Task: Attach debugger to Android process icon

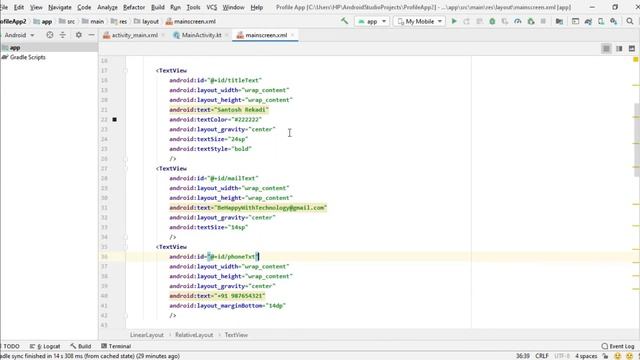Action: [x=531, y=21]
